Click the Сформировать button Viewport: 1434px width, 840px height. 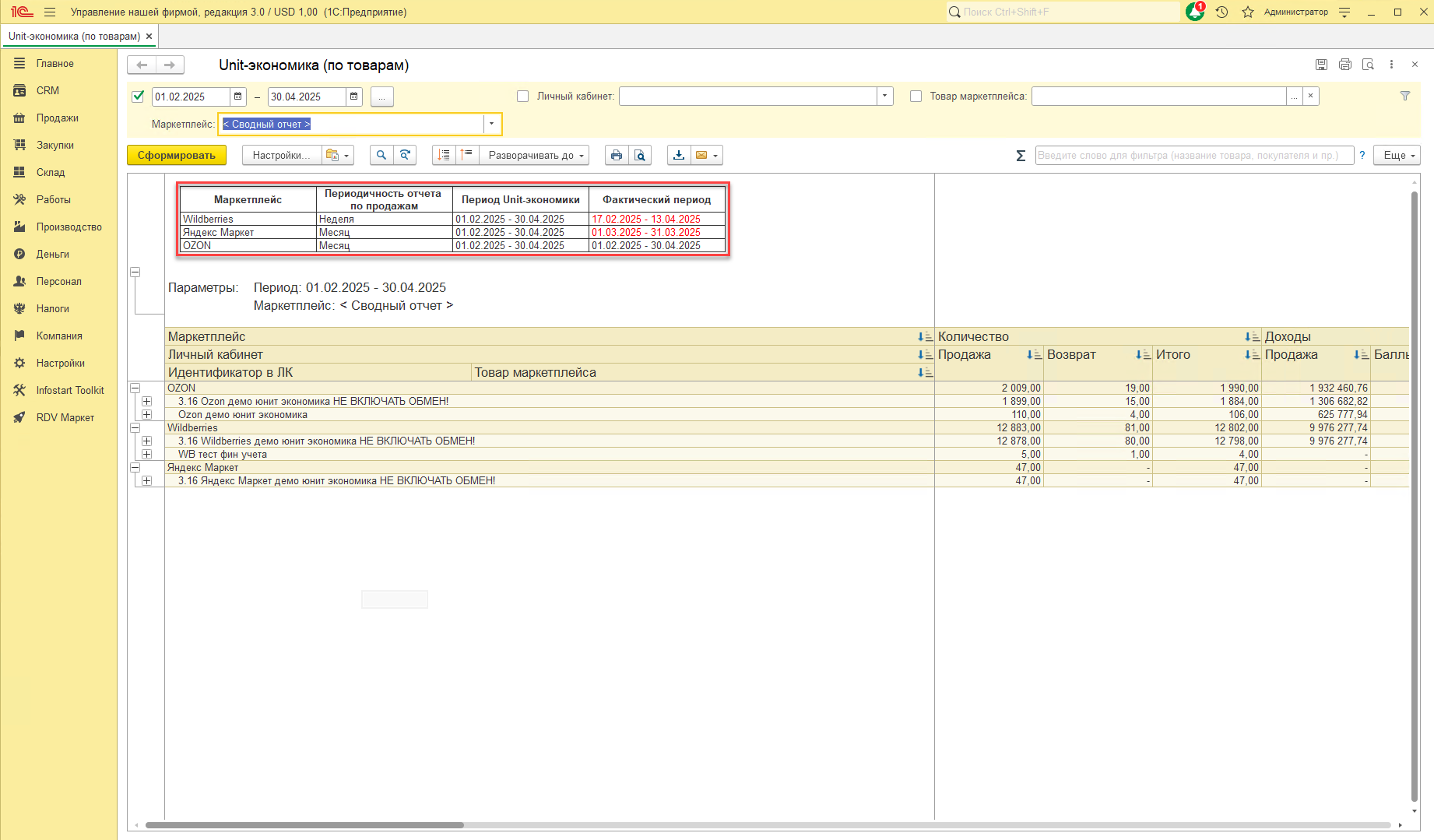point(177,155)
